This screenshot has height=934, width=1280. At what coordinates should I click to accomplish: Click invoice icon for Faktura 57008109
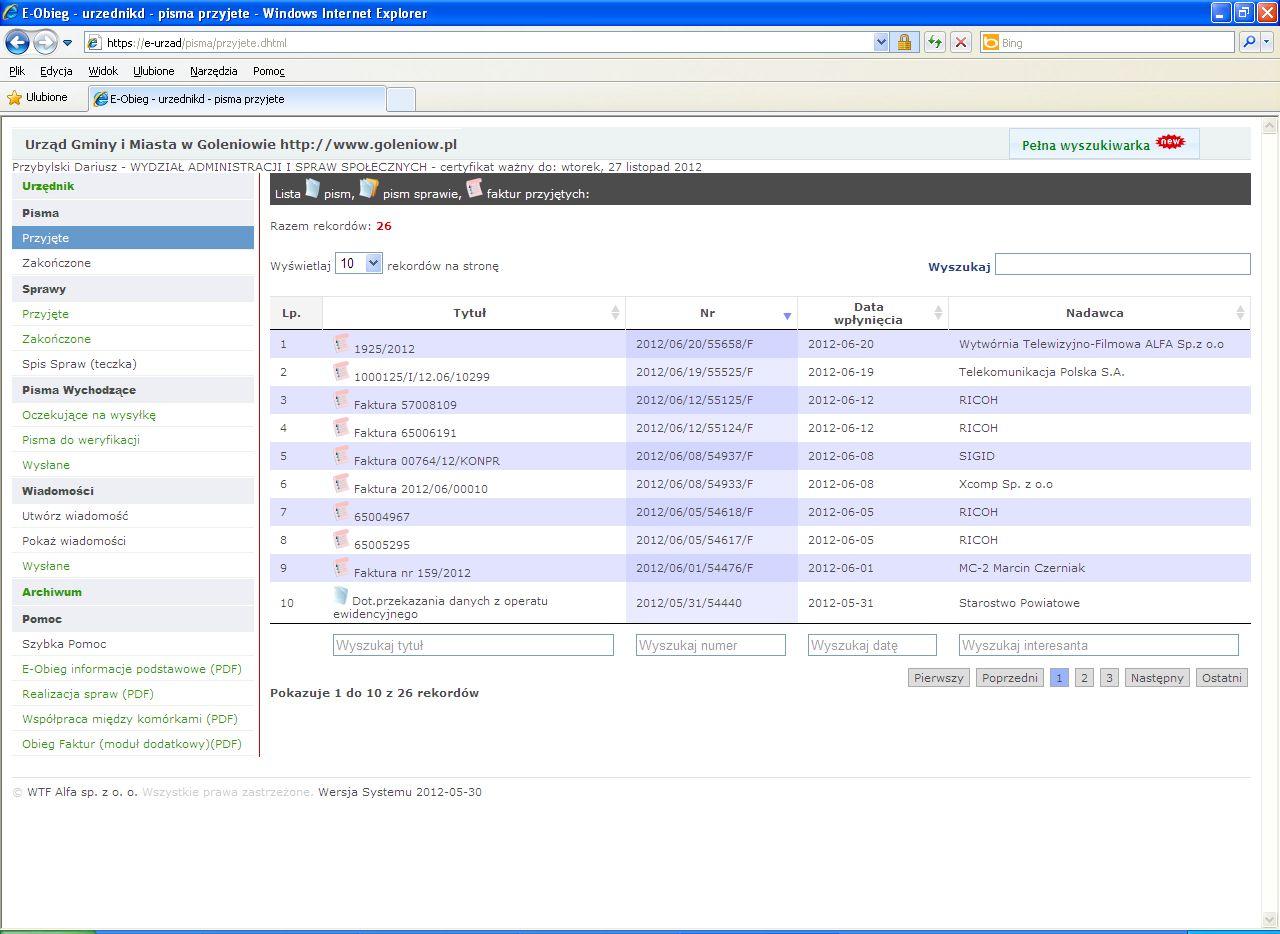(x=341, y=399)
